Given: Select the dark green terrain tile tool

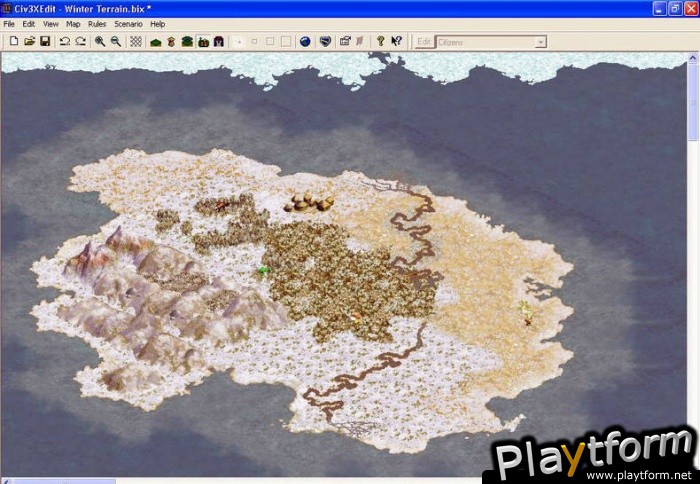Looking at the screenshot, I should (188, 42).
